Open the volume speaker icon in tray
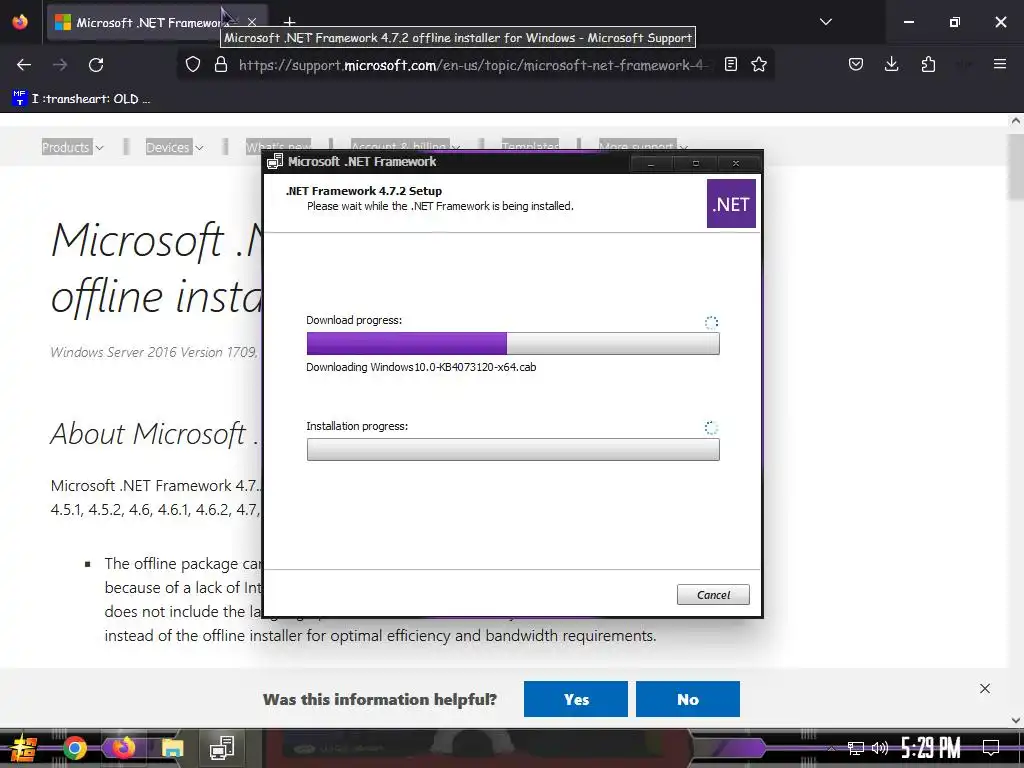 click(880, 748)
